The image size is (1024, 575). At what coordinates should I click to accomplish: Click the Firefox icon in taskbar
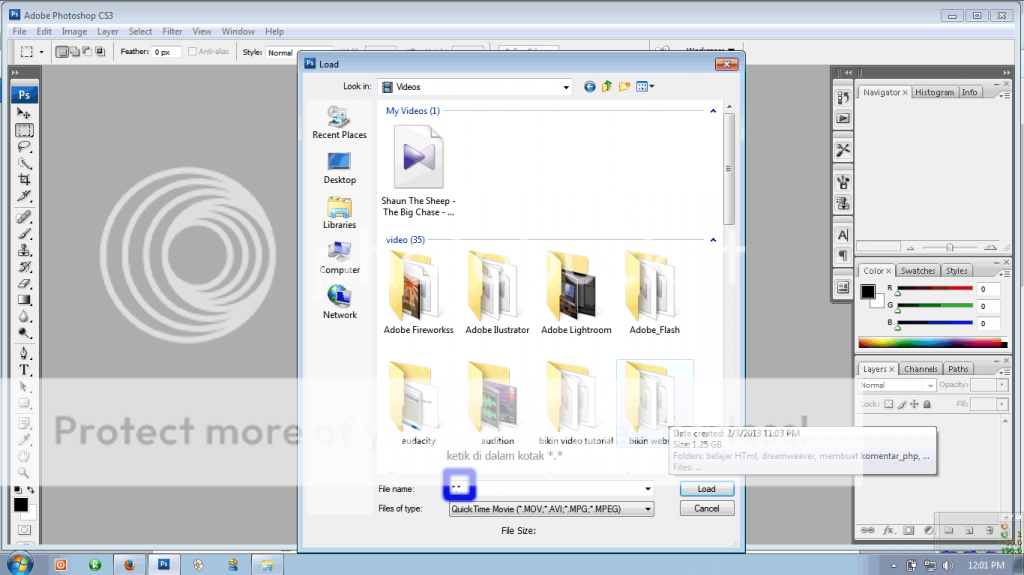[x=129, y=565]
